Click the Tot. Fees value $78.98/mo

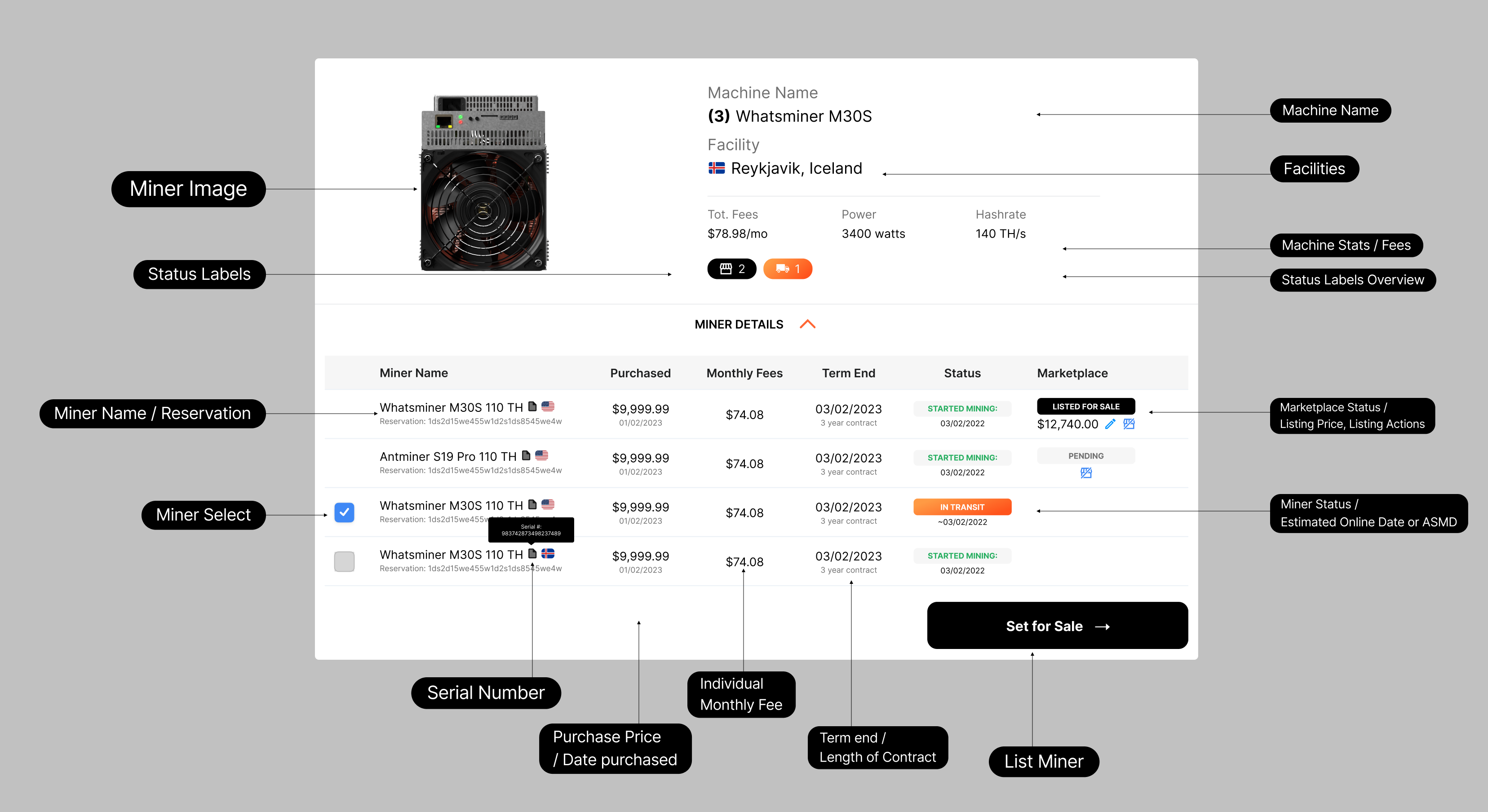pyautogui.click(x=738, y=234)
